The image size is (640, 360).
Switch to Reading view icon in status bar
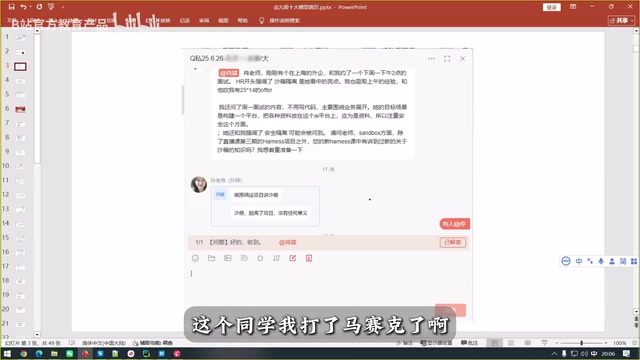528,343
